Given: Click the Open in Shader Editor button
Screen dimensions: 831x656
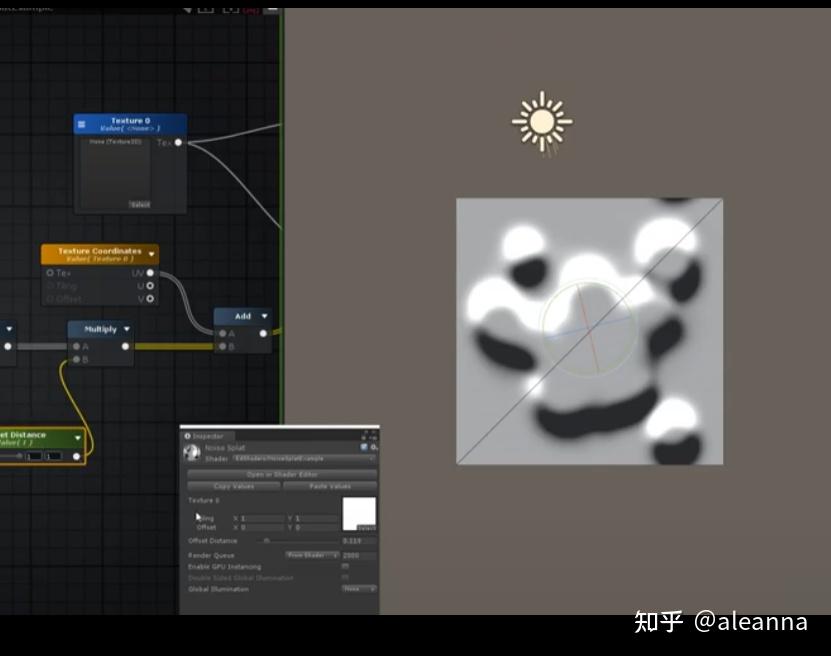Looking at the screenshot, I should coord(281,474).
